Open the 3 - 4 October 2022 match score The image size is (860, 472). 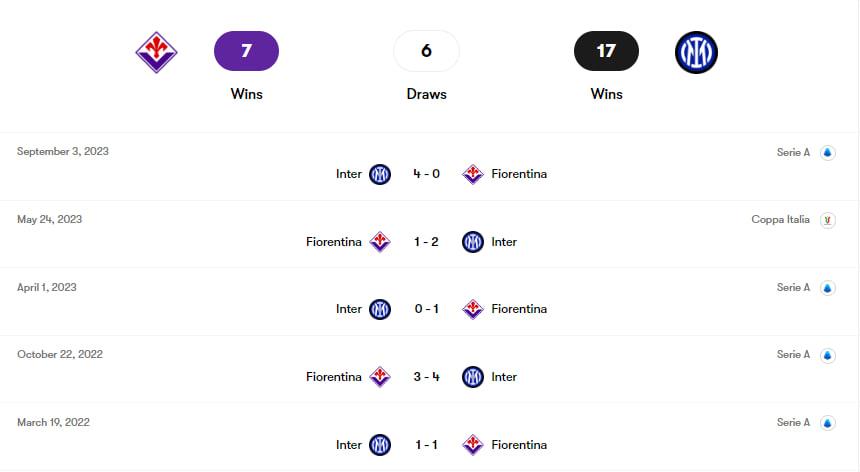(x=427, y=377)
